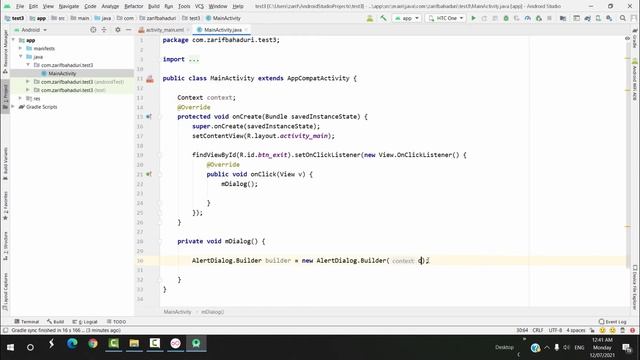Open the SDK Manager icon
This screenshot has height=360, width=640.
click(609, 18)
